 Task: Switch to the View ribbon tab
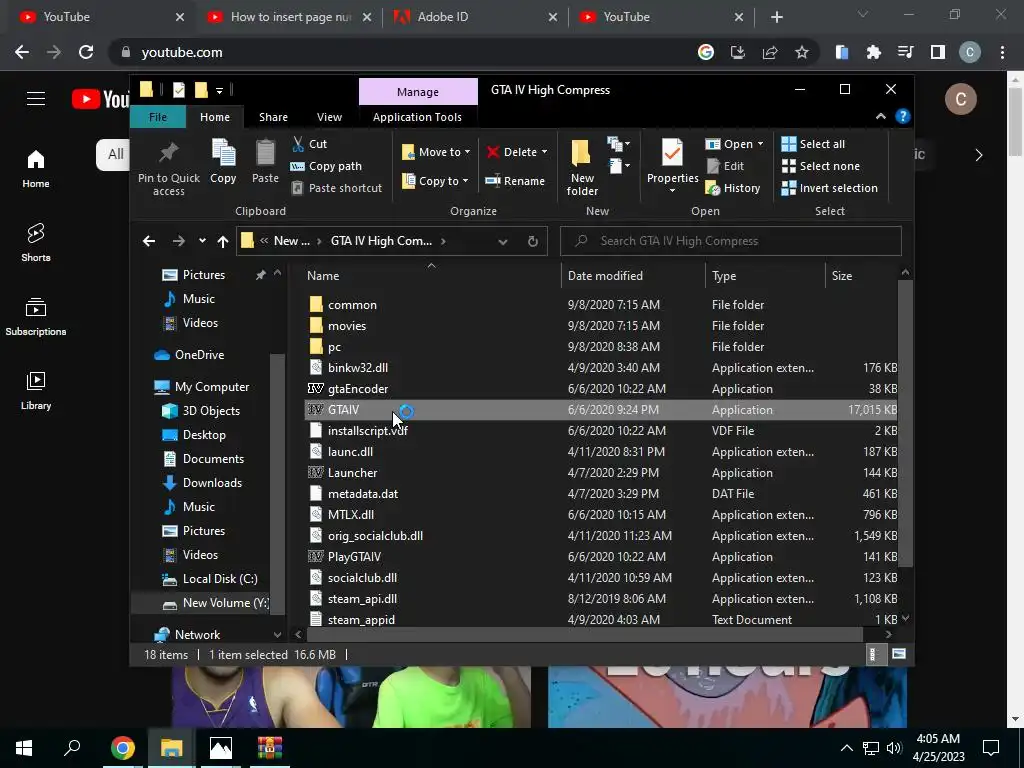tap(329, 117)
